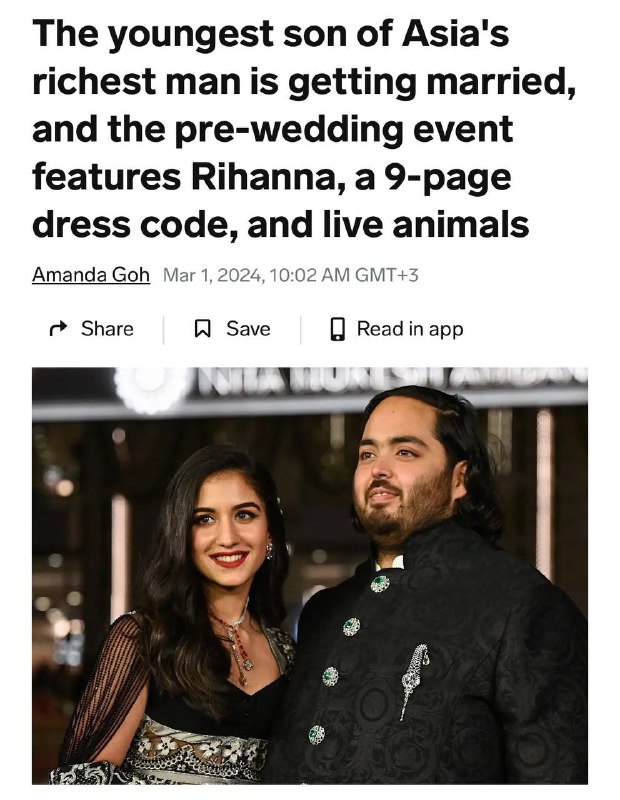This screenshot has height=800, width=620.
Task: Click the woman's red necklace in photo
Action: 236,644
